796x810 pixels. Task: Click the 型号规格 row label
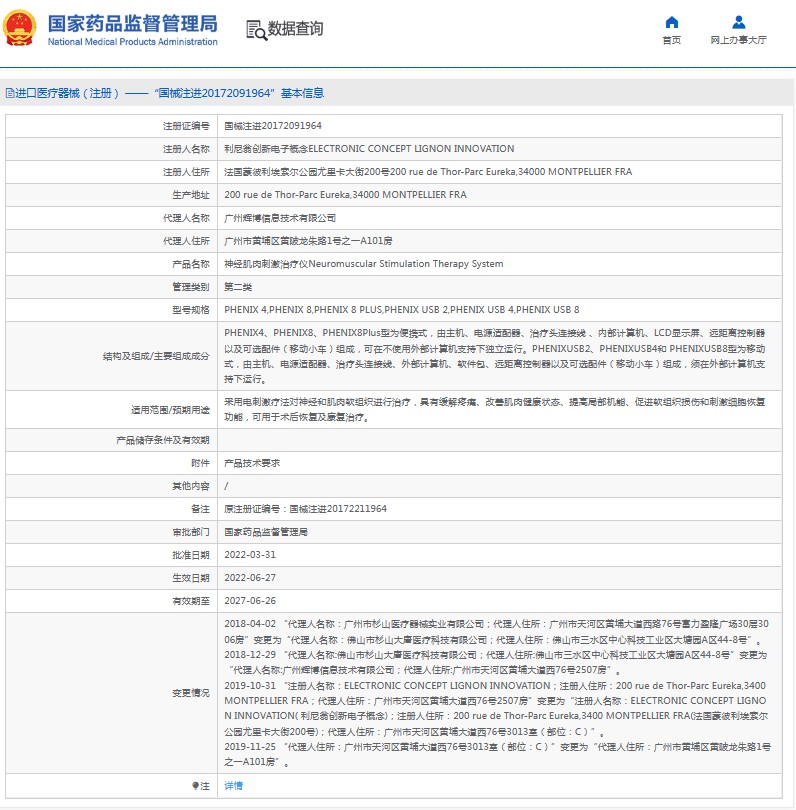click(x=191, y=310)
